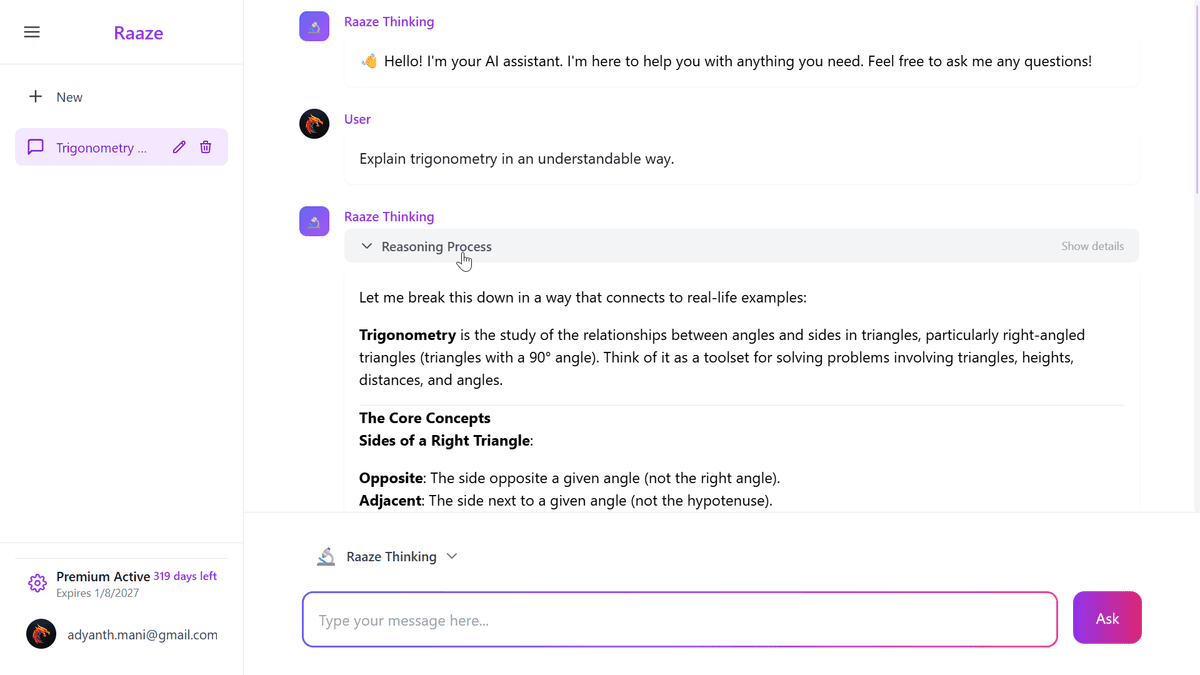Viewport: 1200px width, 675px height.
Task: Click the User message avatar icon
Action: (314, 123)
